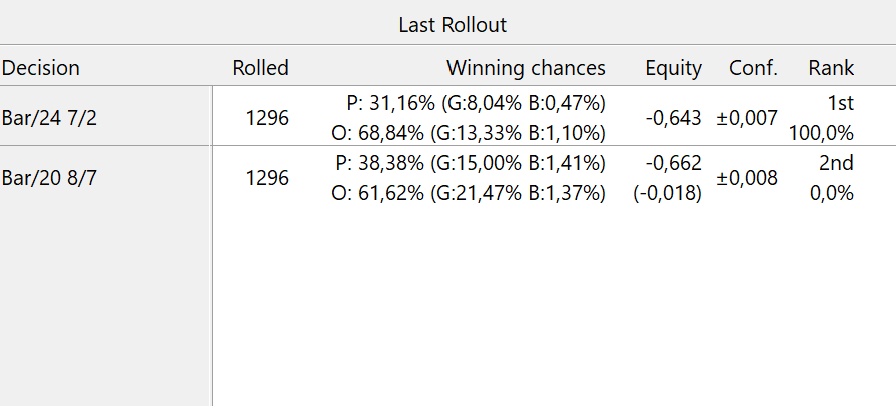Screen dimensions: 896x406
Task: Click the Equity column header
Action: point(673,68)
